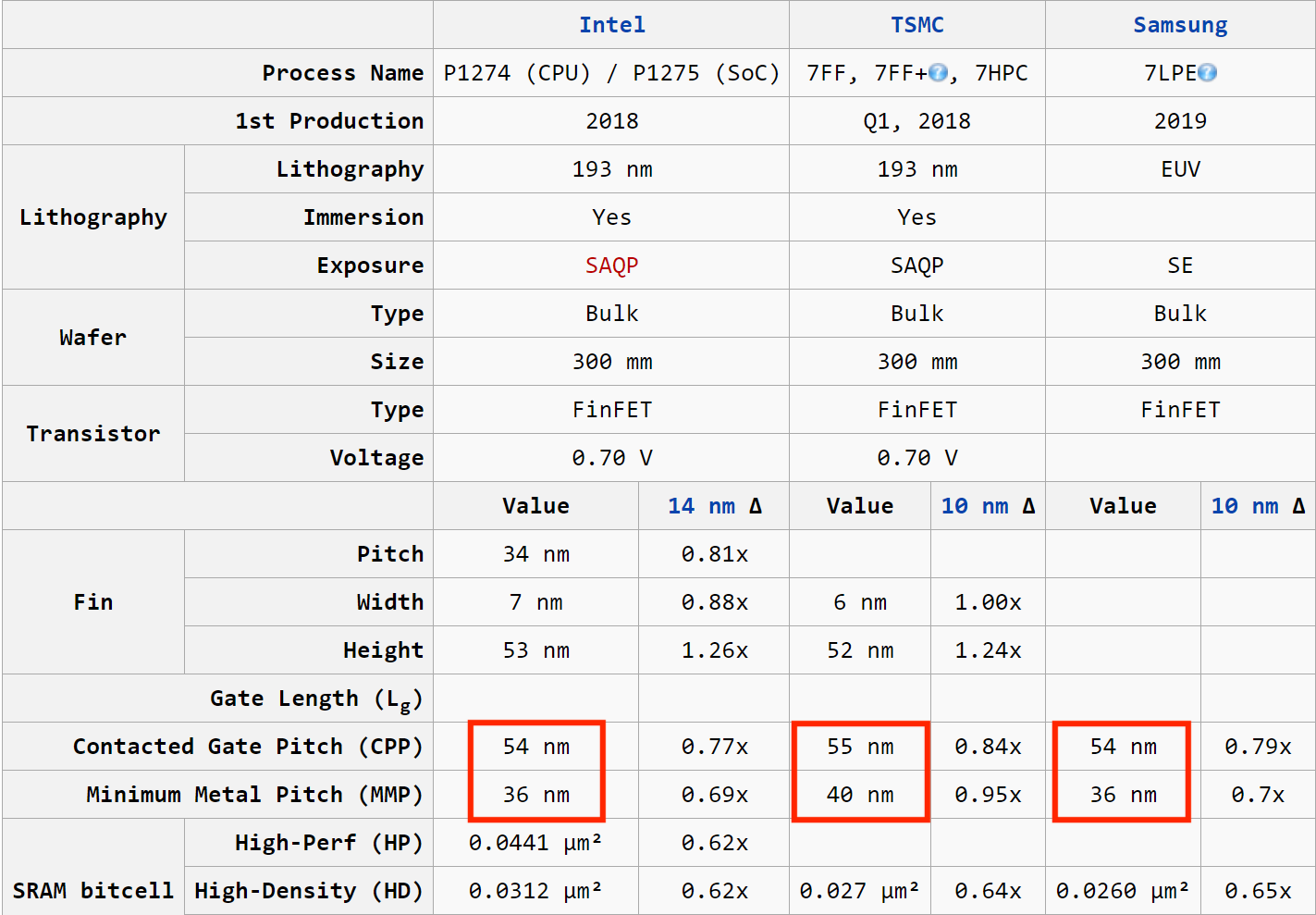Click the Value header under Samsung
Viewport: 1316px width, 915px height.
coord(1124,506)
